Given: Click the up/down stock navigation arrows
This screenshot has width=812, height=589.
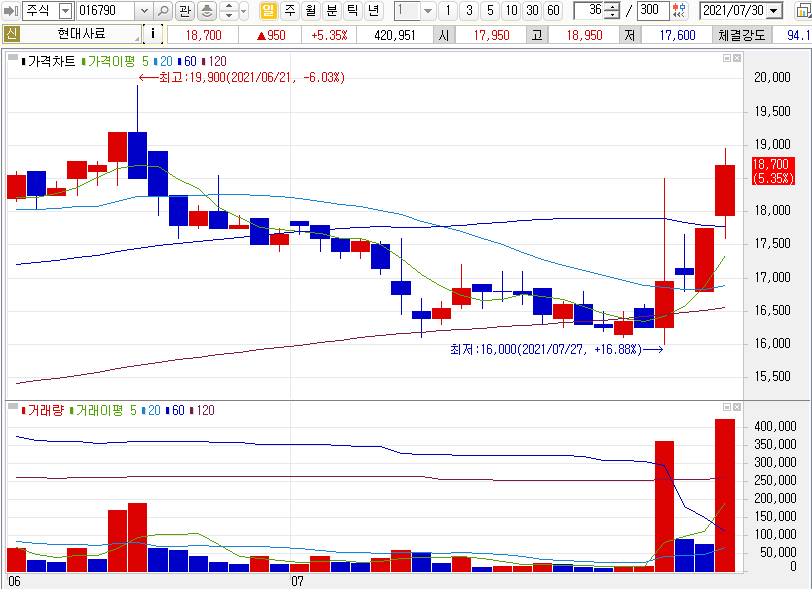Looking at the screenshot, I should point(229,10).
